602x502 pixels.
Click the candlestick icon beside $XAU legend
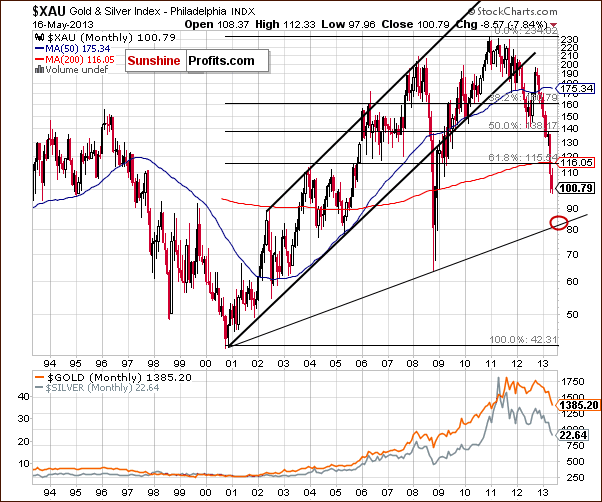coord(40,38)
